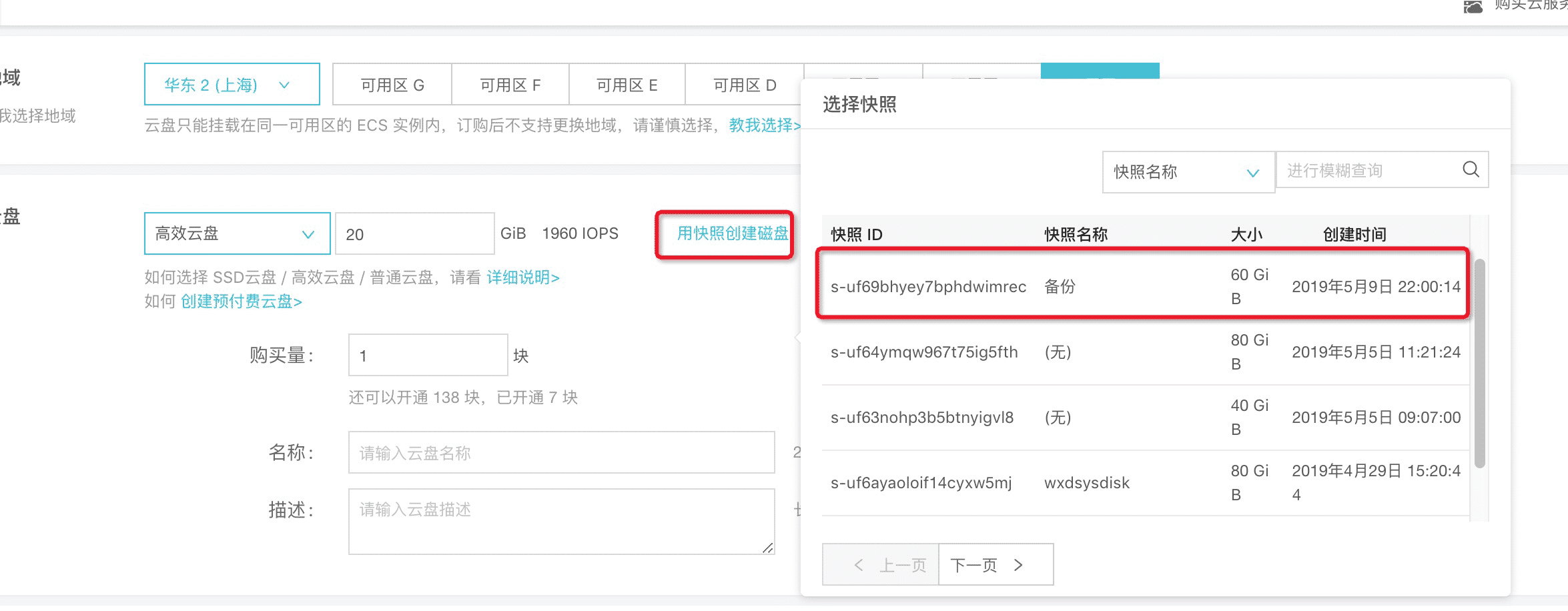
Task: Switch to availability zone 可用区 D
Action: [x=745, y=85]
